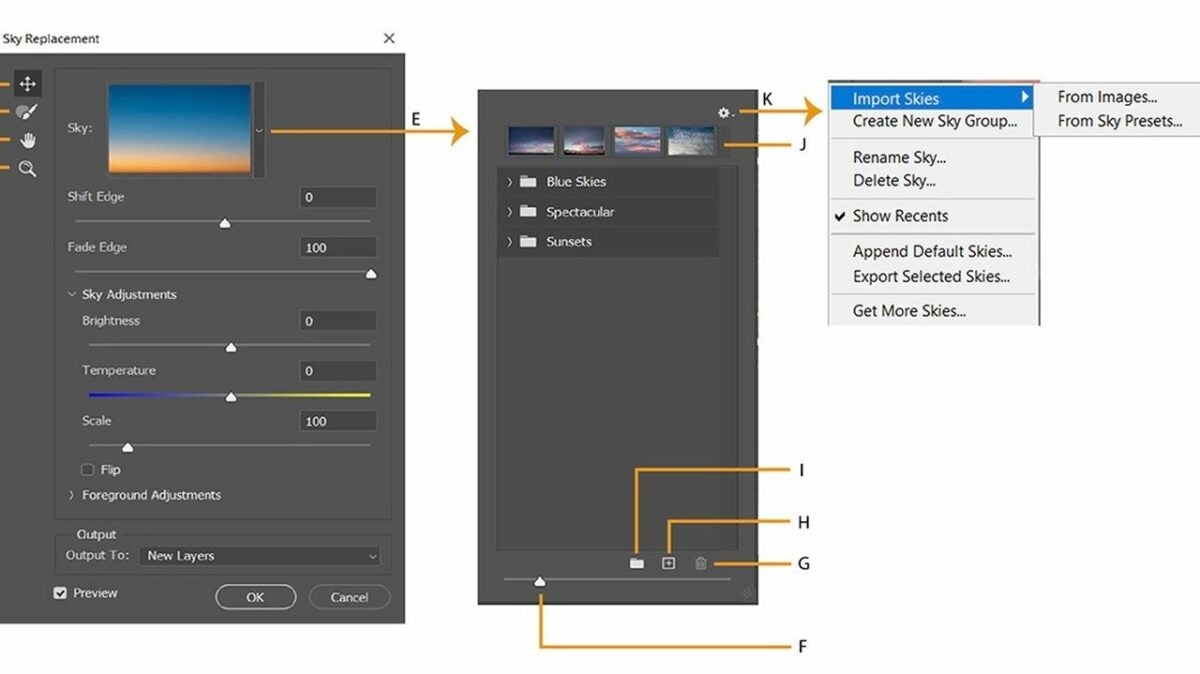
Task: Click the create new sky group folder icon
Action: 636,563
